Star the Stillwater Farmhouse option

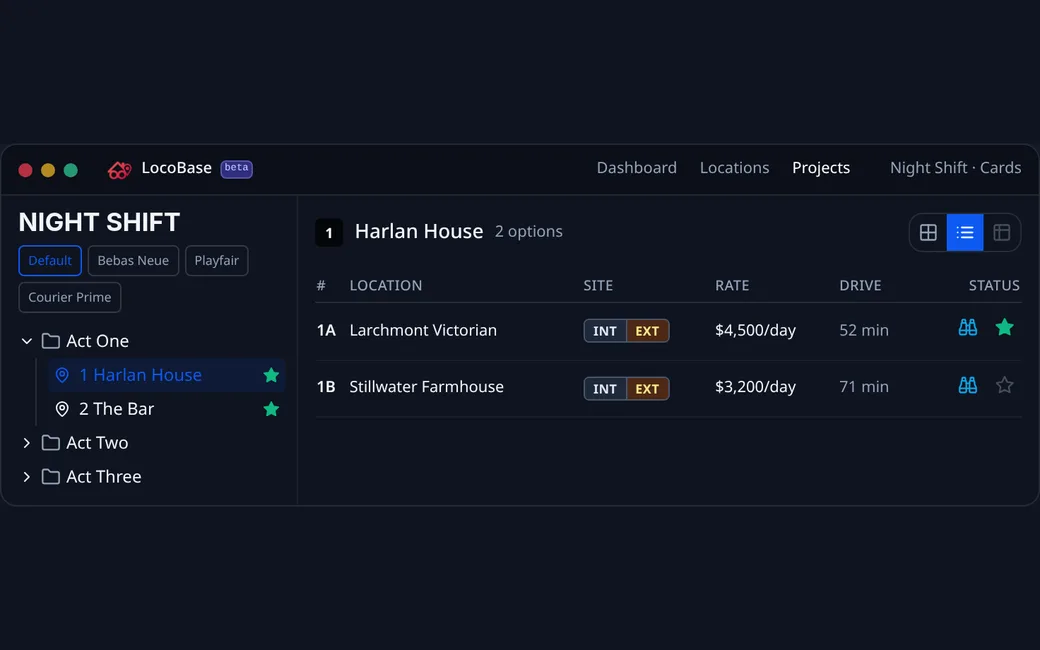tap(1004, 385)
